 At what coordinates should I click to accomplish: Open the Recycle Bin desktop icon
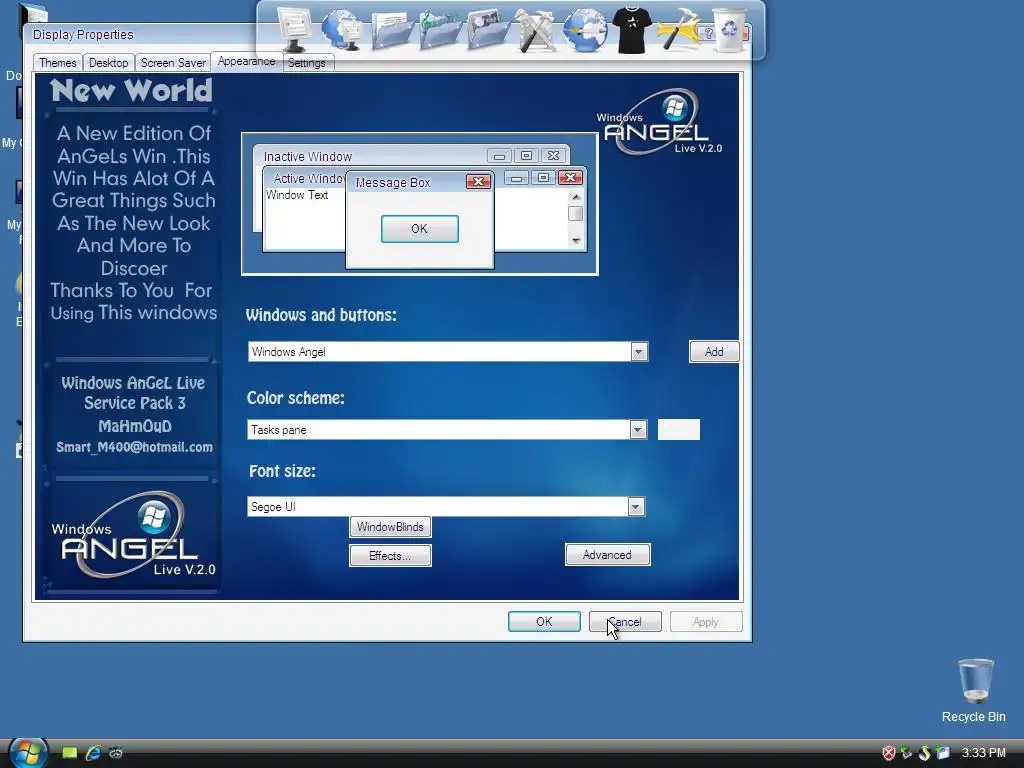(975, 691)
